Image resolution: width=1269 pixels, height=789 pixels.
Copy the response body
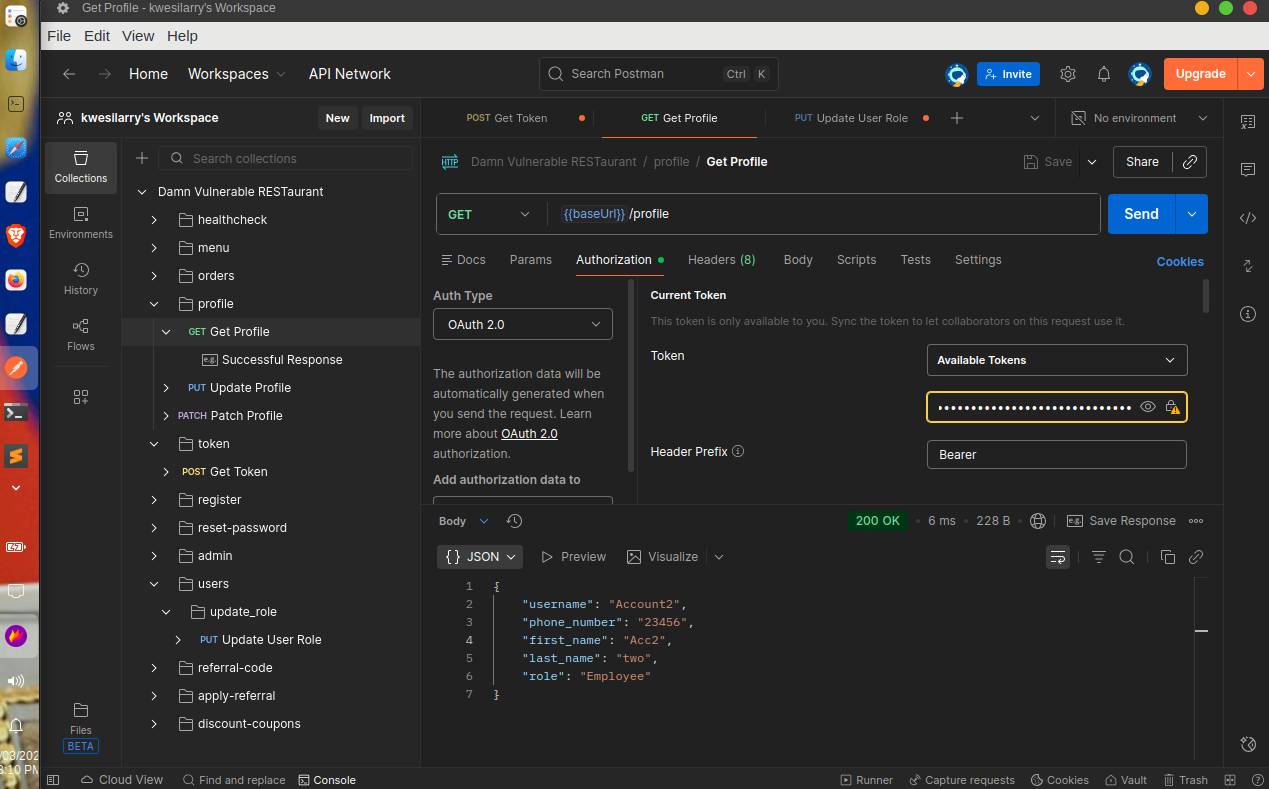tap(1167, 557)
